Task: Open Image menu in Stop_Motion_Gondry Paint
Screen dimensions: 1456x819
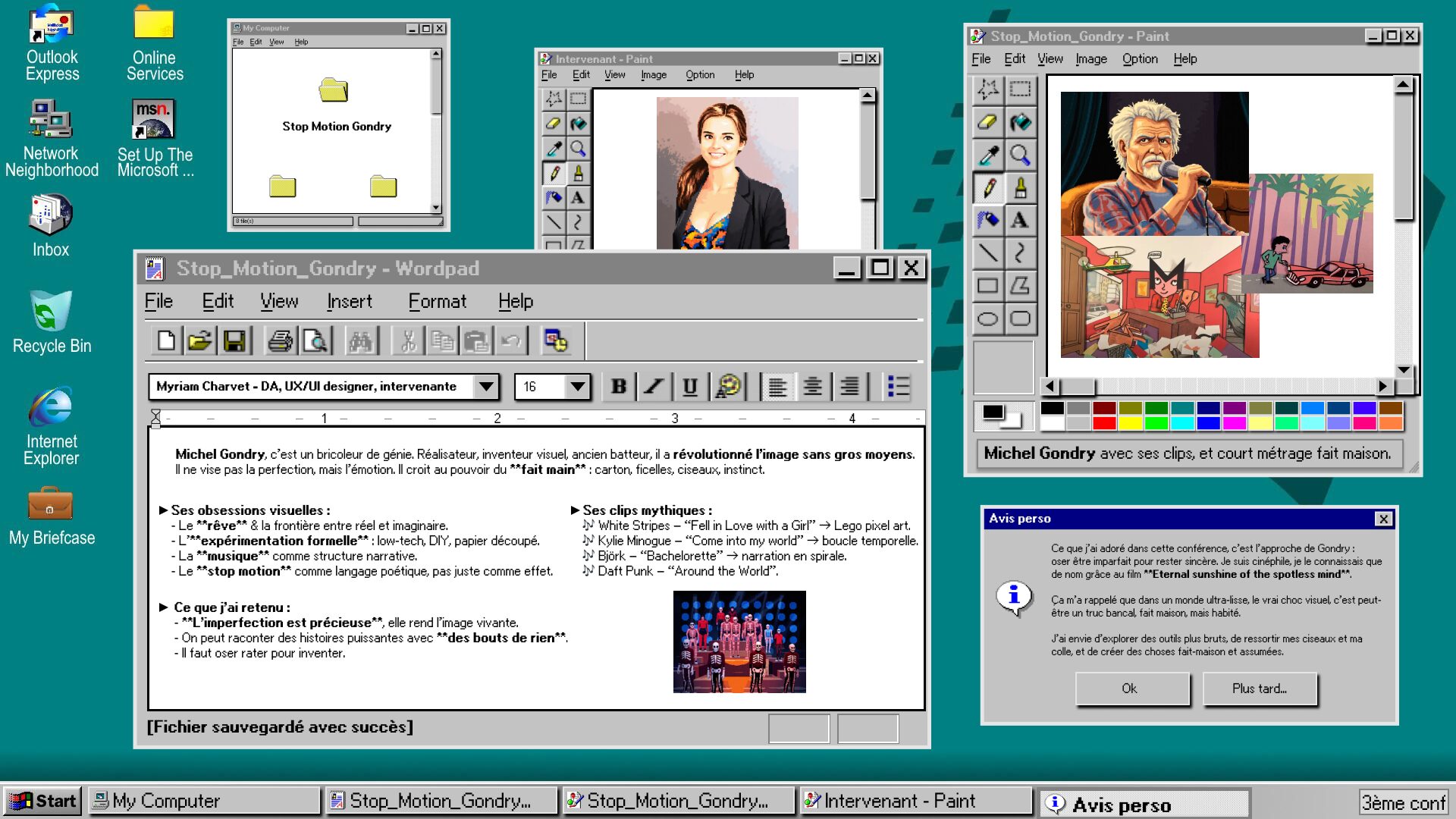Action: coord(1091,59)
